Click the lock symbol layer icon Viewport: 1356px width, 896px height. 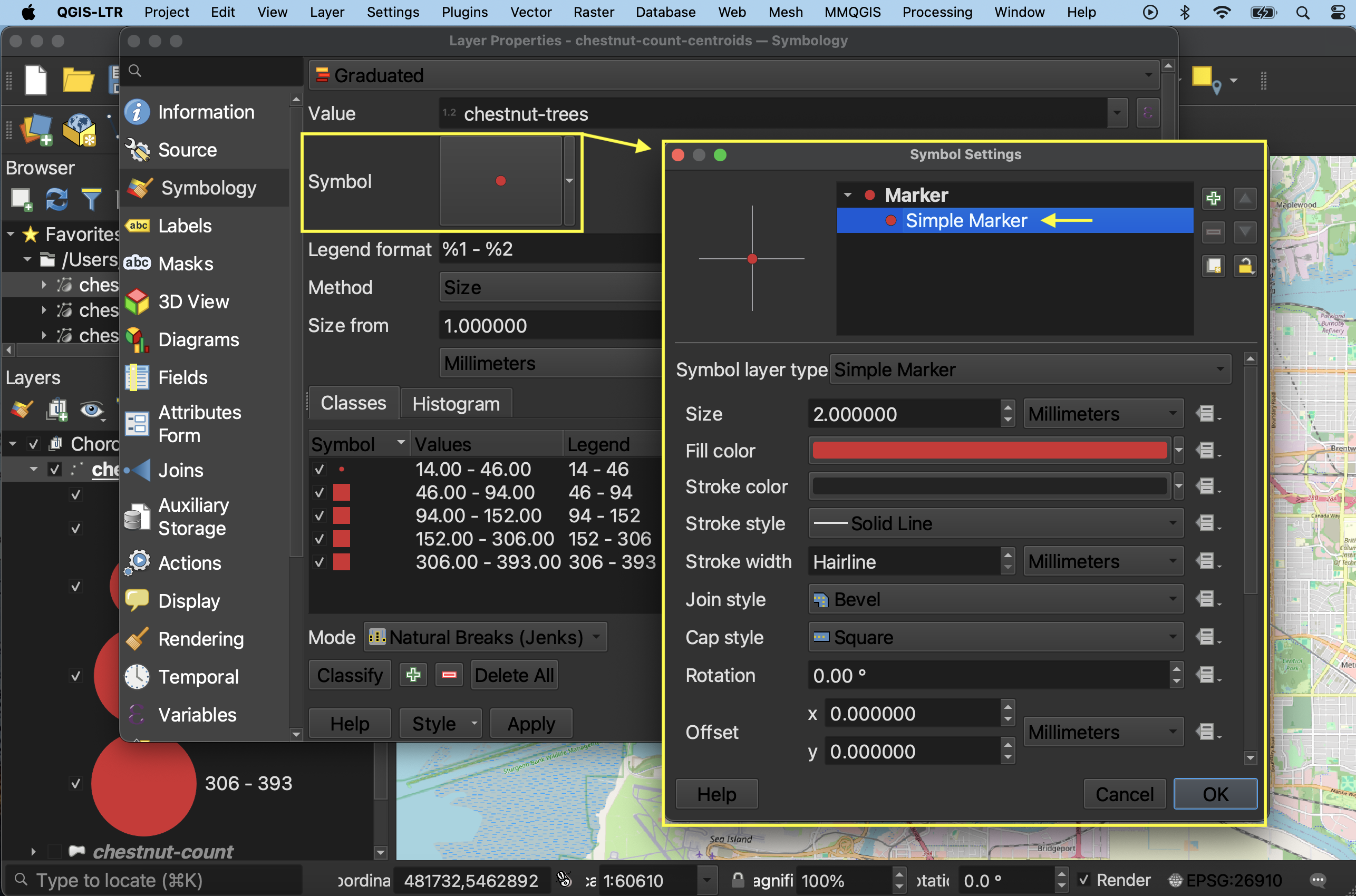click(1245, 266)
